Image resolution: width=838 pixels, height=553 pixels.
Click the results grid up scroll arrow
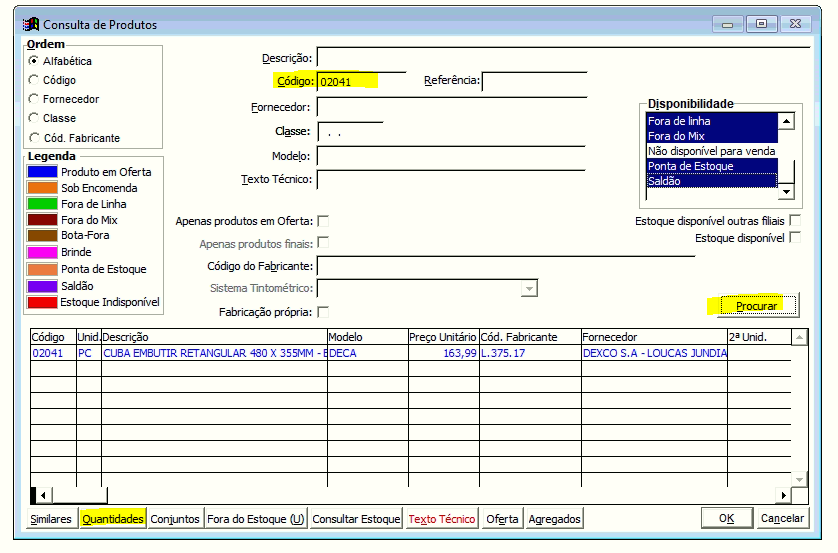point(799,337)
